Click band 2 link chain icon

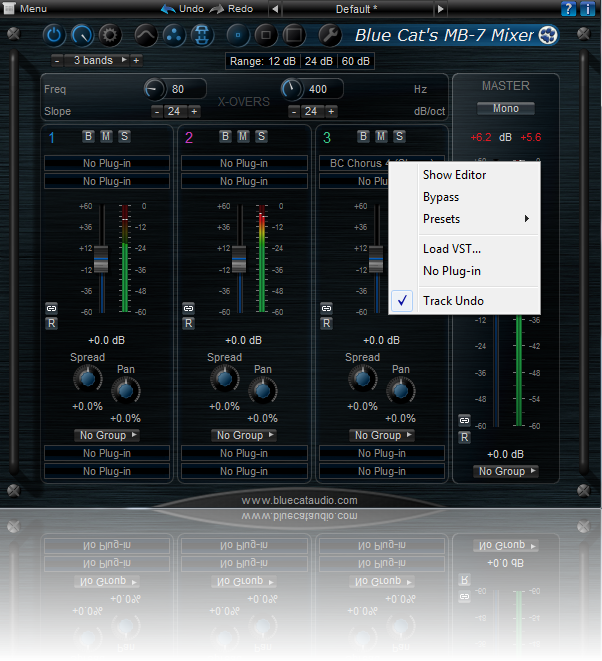(188, 309)
